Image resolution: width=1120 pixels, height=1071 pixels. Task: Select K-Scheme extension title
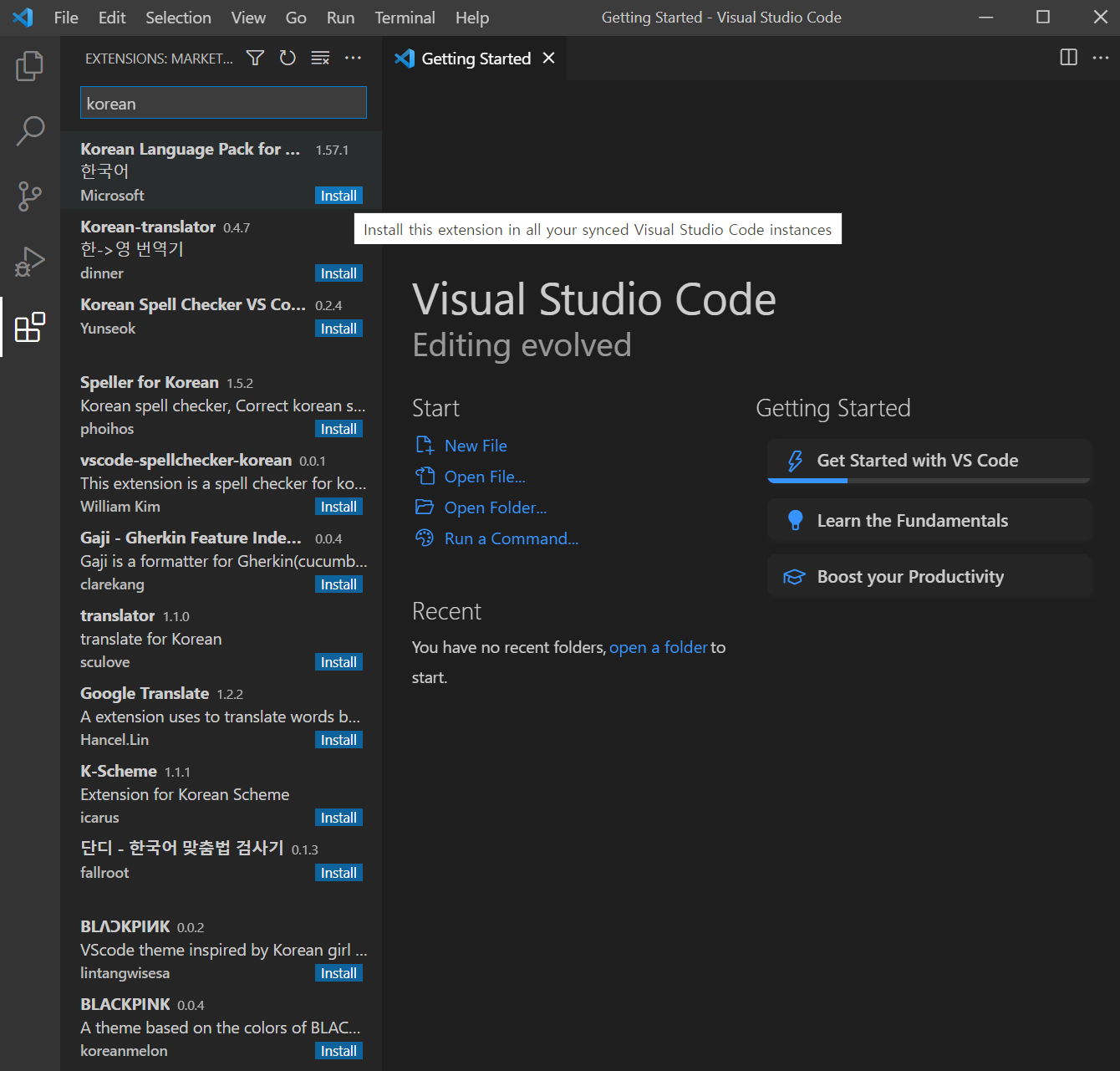click(x=119, y=771)
